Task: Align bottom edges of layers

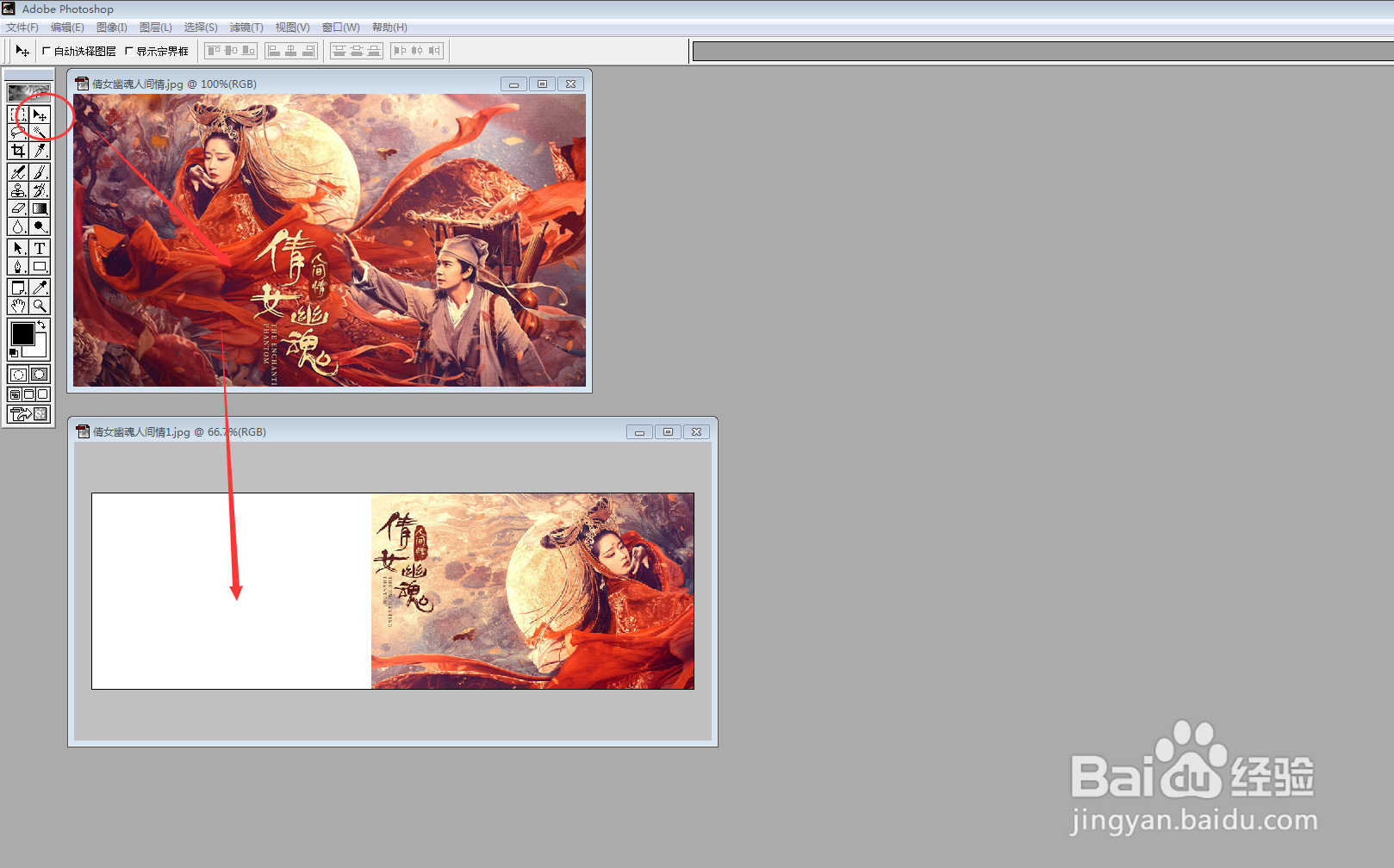Action: (248, 51)
